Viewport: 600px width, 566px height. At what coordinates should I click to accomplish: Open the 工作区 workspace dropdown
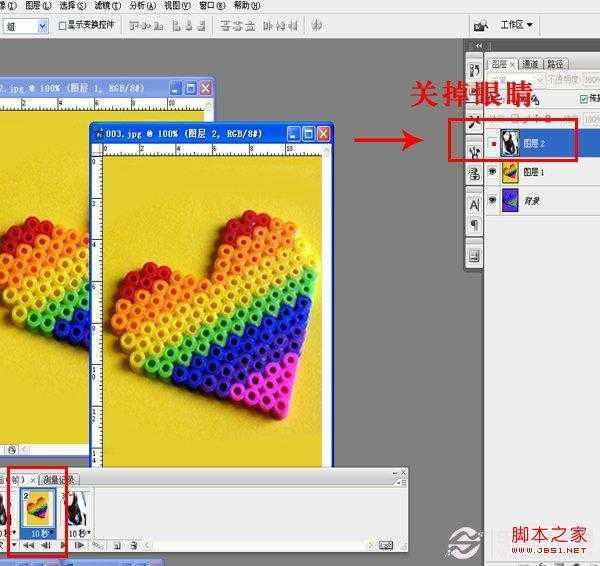pyautogui.click(x=516, y=25)
